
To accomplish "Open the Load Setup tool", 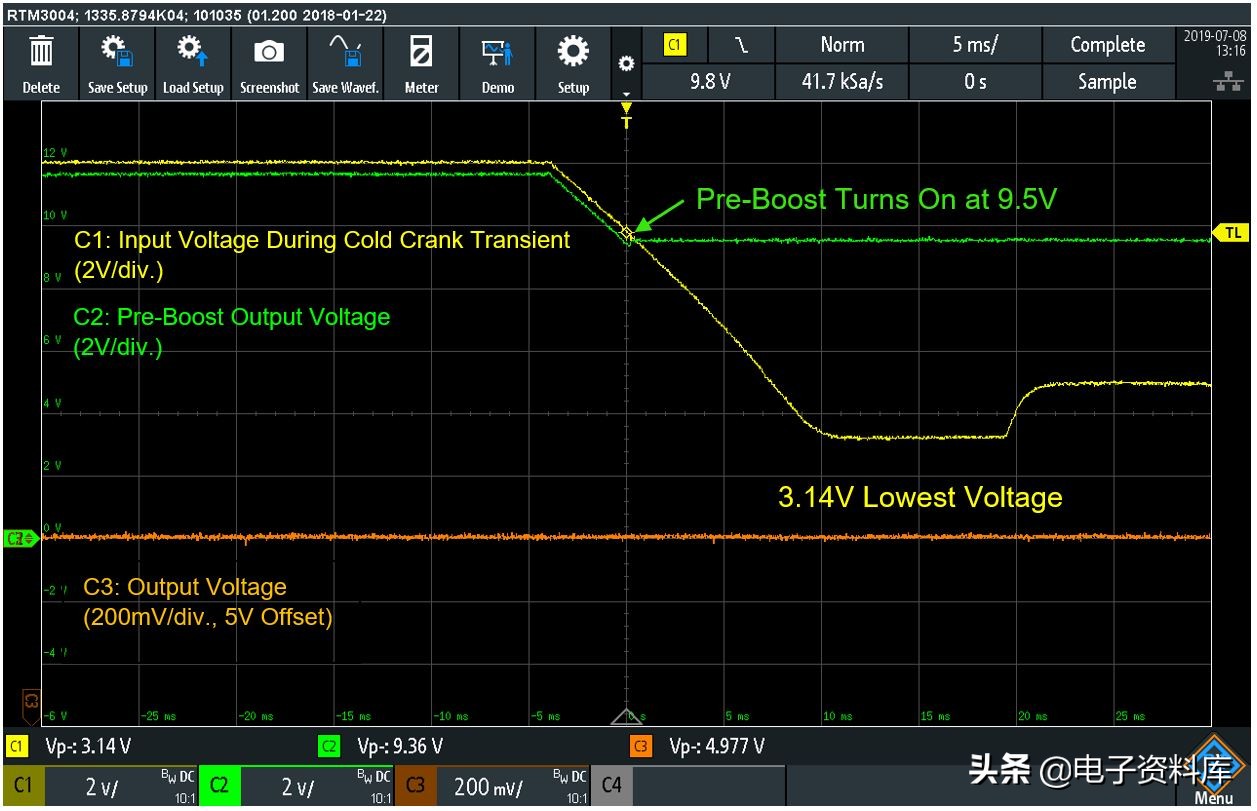I will (x=193, y=63).
